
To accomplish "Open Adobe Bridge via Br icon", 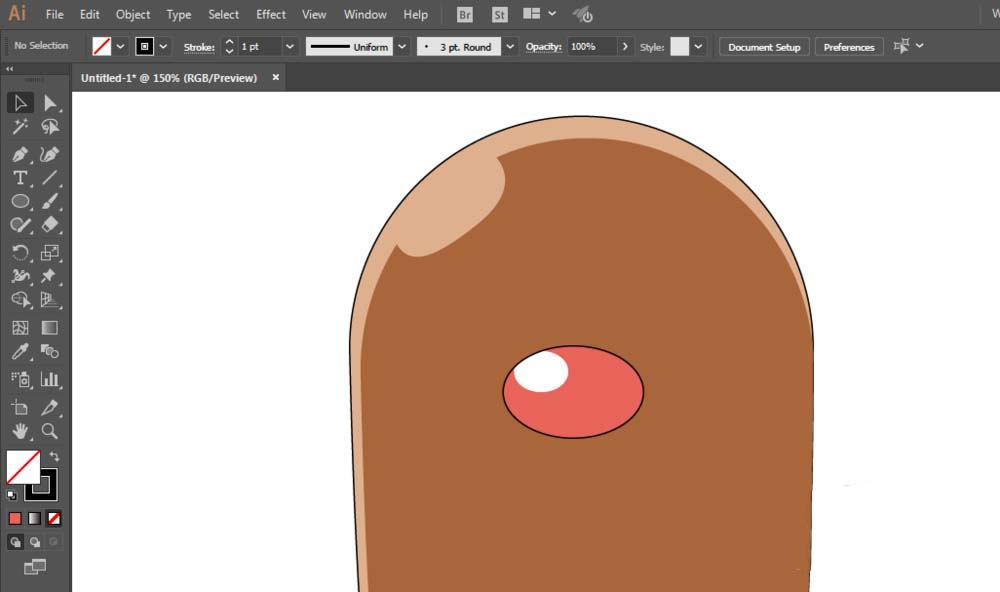I will 464,15.
